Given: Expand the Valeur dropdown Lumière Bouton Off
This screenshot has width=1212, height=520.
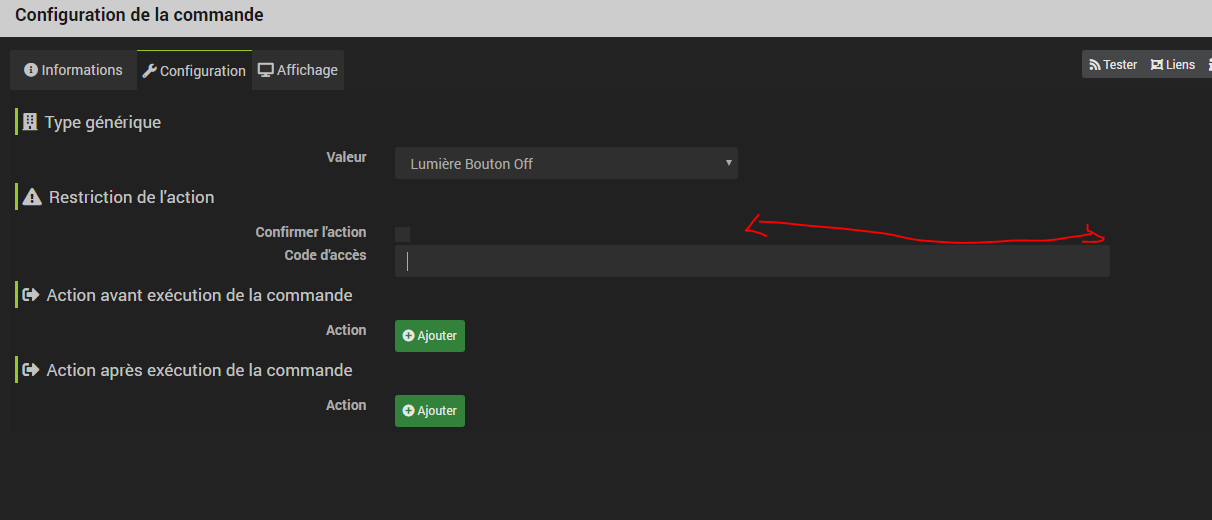Looking at the screenshot, I should pyautogui.click(x=566, y=163).
